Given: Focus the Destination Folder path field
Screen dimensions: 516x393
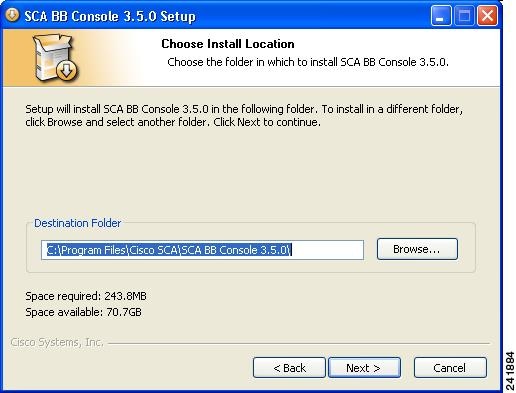Looking at the screenshot, I should click(202, 250).
